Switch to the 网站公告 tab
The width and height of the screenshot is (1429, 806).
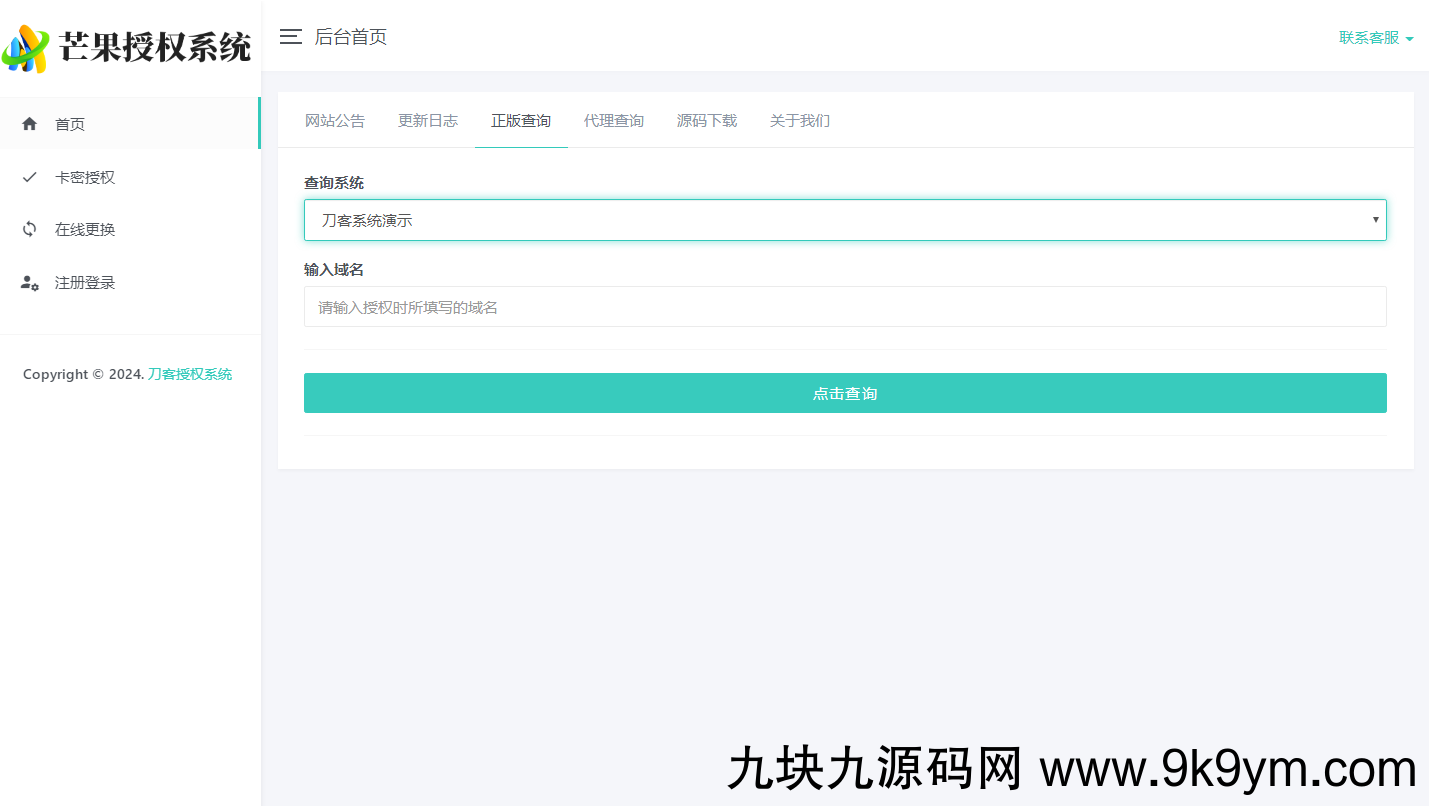(335, 121)
